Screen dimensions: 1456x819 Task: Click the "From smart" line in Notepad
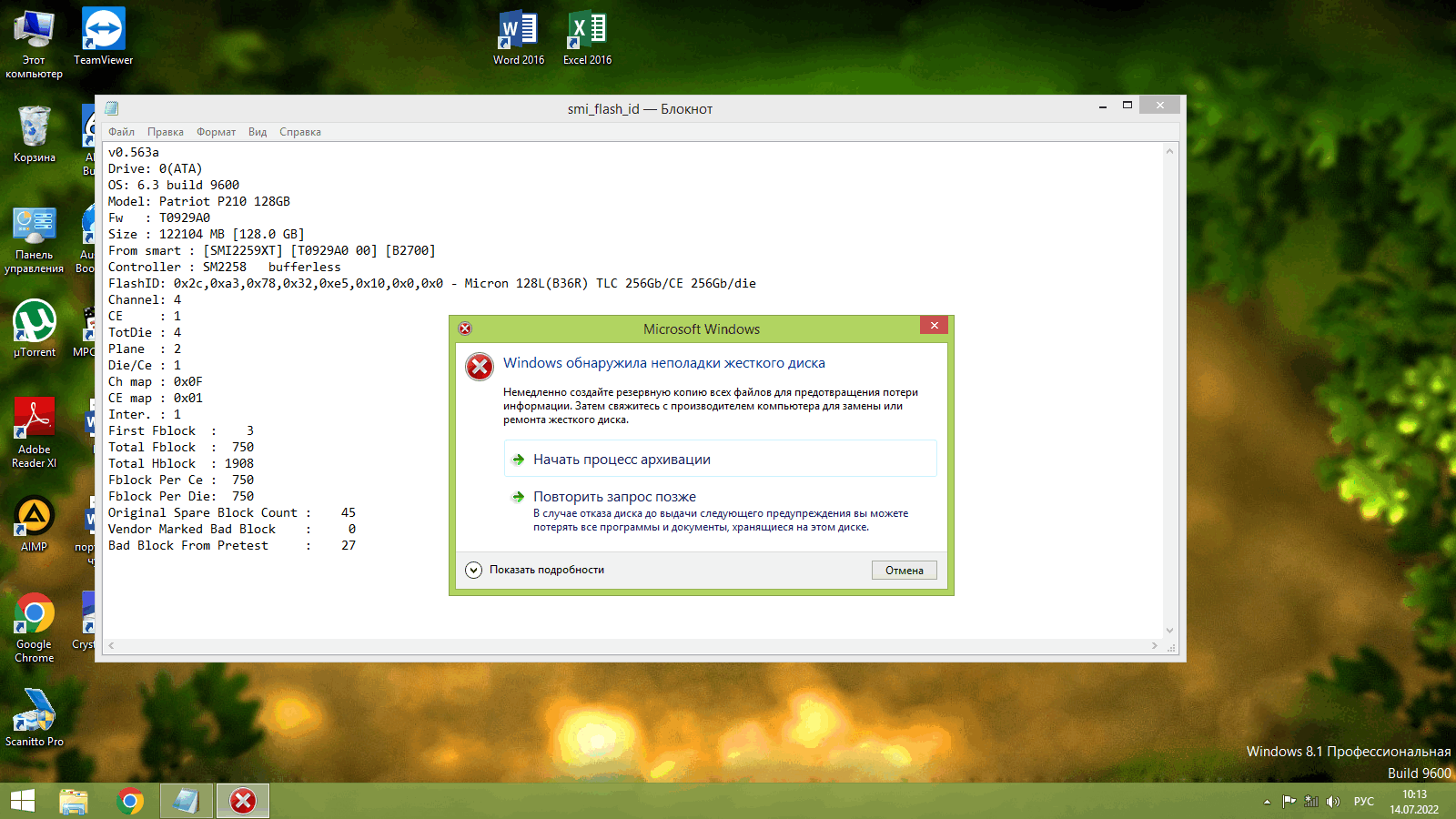tap(272, 250)
